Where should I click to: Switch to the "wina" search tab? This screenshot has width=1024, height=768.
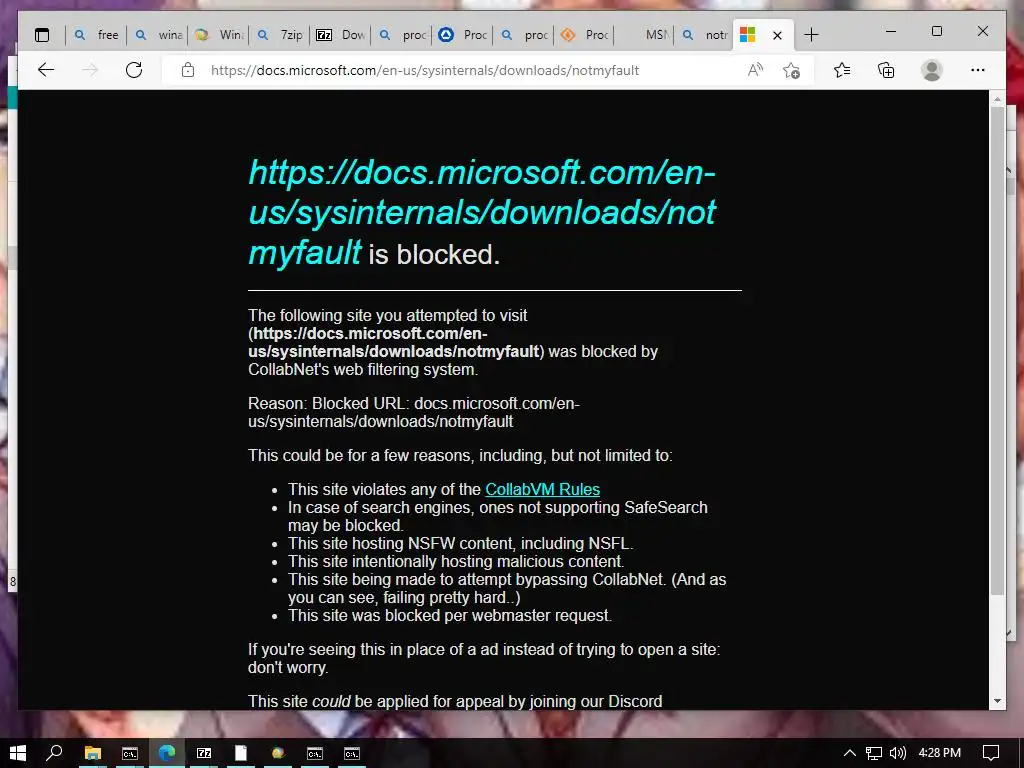pos(157,35)
